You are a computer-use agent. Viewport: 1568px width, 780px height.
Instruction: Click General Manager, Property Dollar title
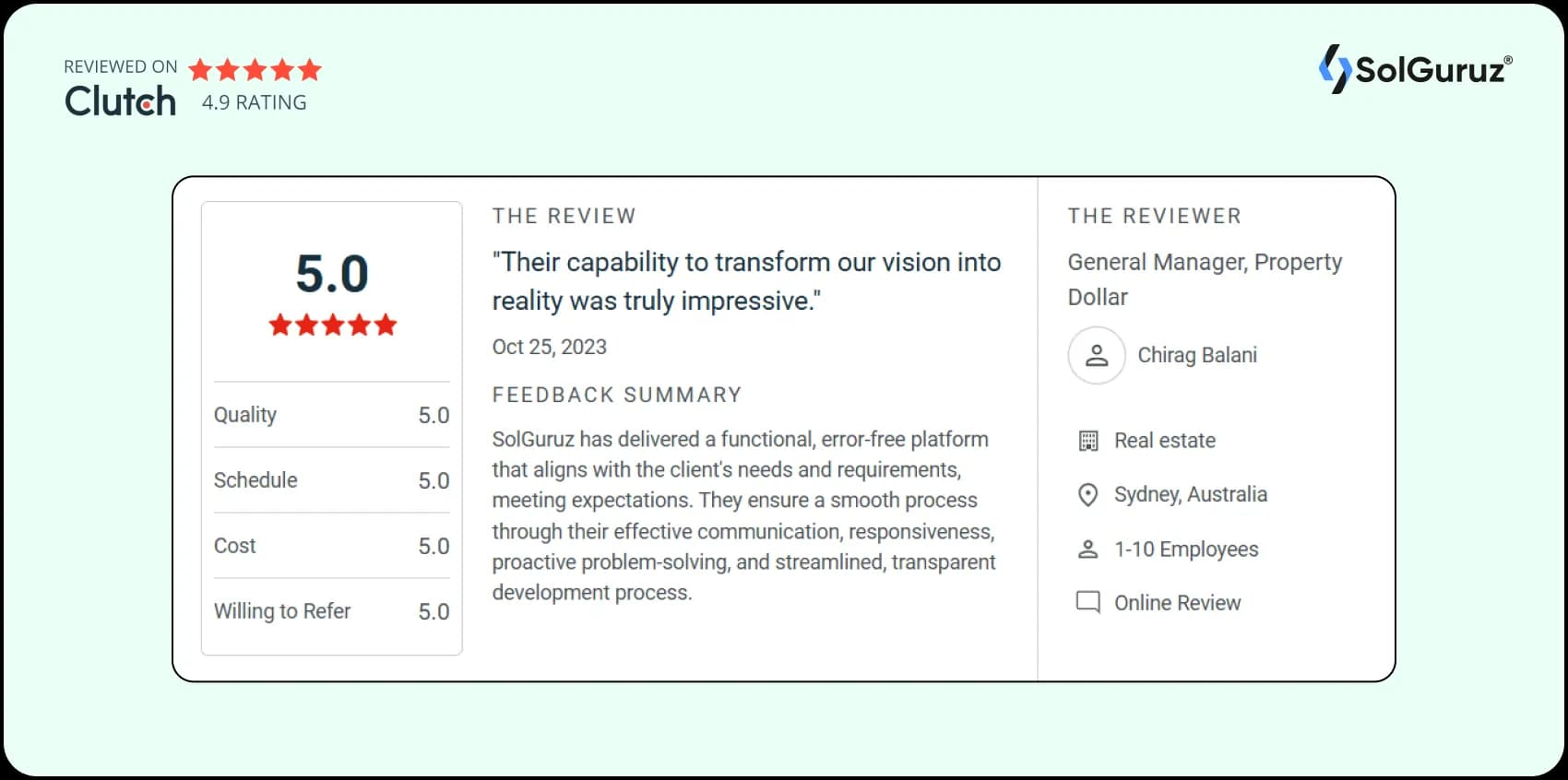[1204, 279]
